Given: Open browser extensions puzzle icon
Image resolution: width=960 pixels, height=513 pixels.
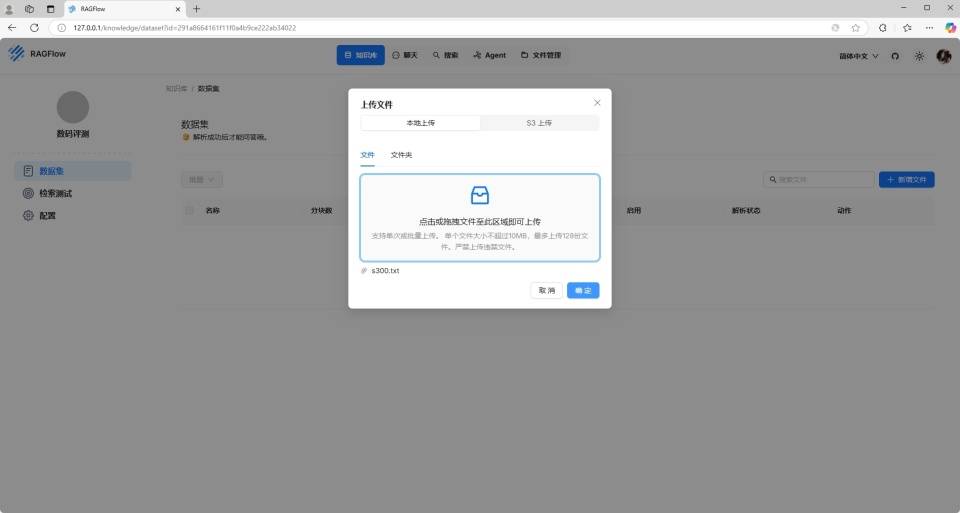Looking at the screenshot, I should (x=882, y=28).
